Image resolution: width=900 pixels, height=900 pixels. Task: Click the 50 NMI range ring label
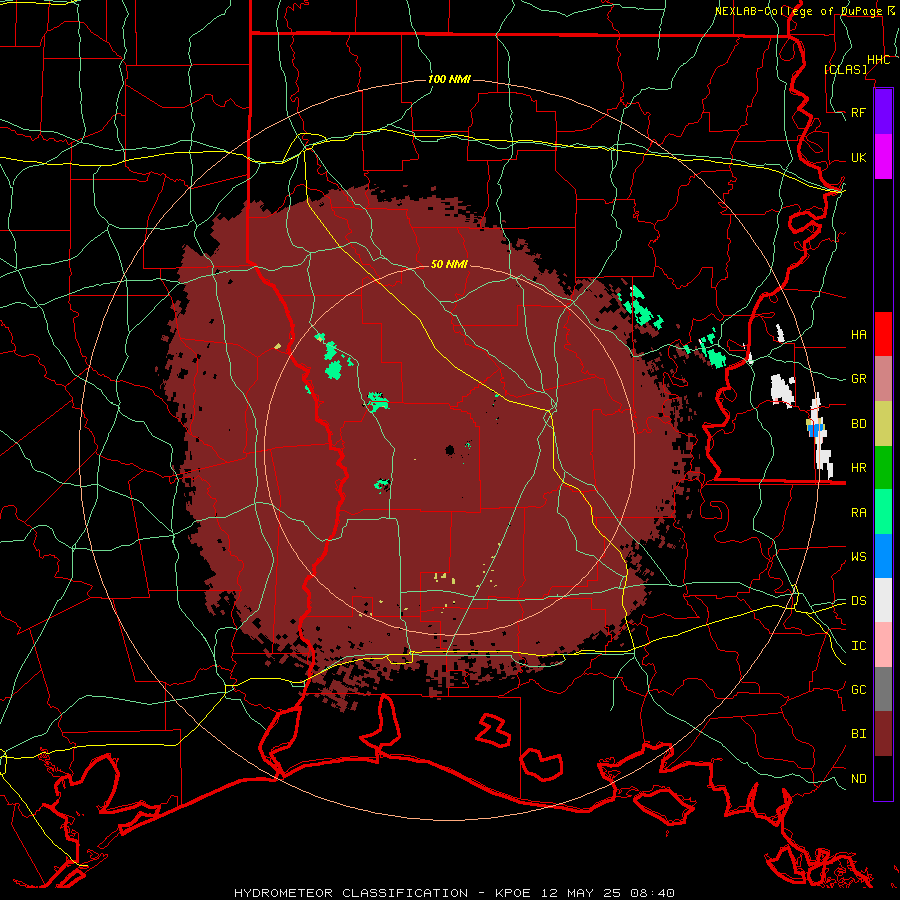click(449, 264)
